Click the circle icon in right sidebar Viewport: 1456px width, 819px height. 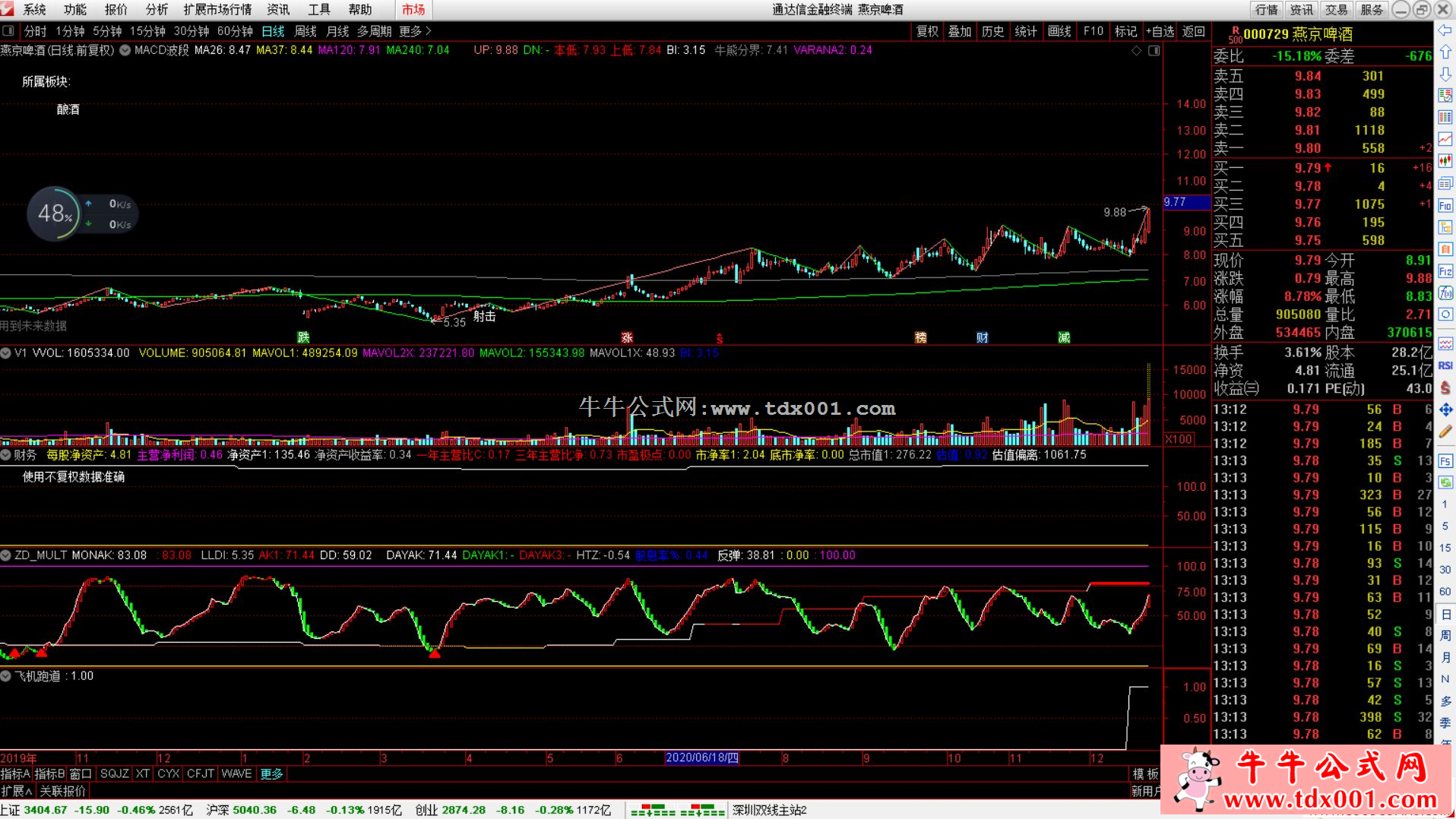pyautogui.click(x=1445, y=315)
